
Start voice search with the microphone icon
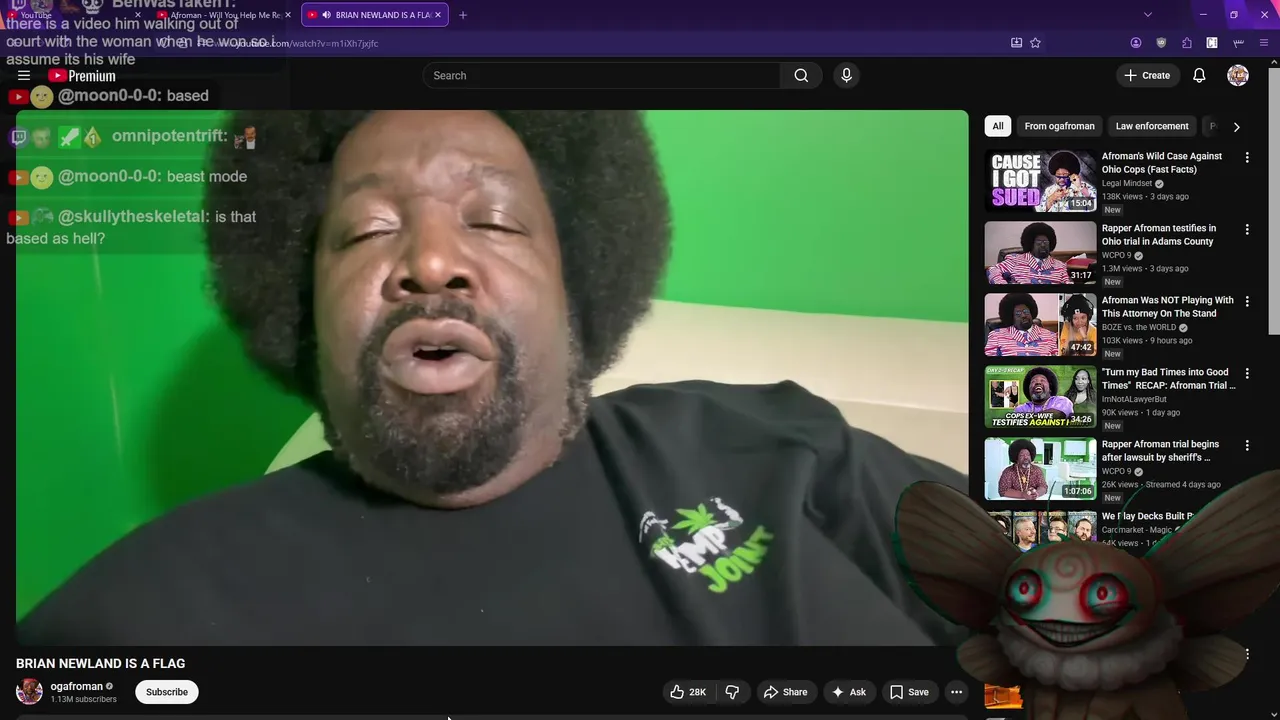point(846,76)
